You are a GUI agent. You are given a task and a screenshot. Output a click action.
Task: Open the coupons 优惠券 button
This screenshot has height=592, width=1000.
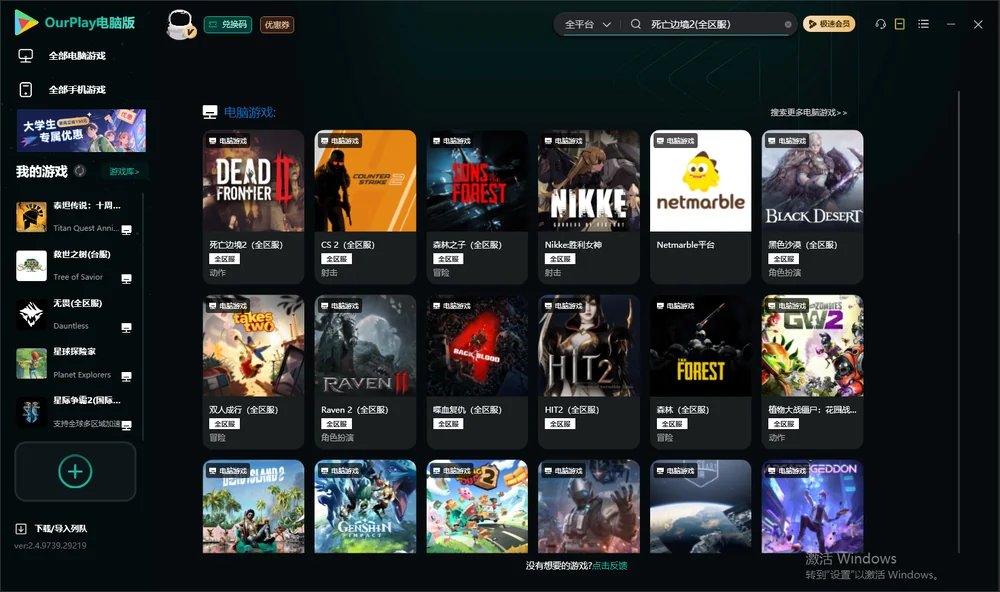pyautogui.click(x=277, y=24)
